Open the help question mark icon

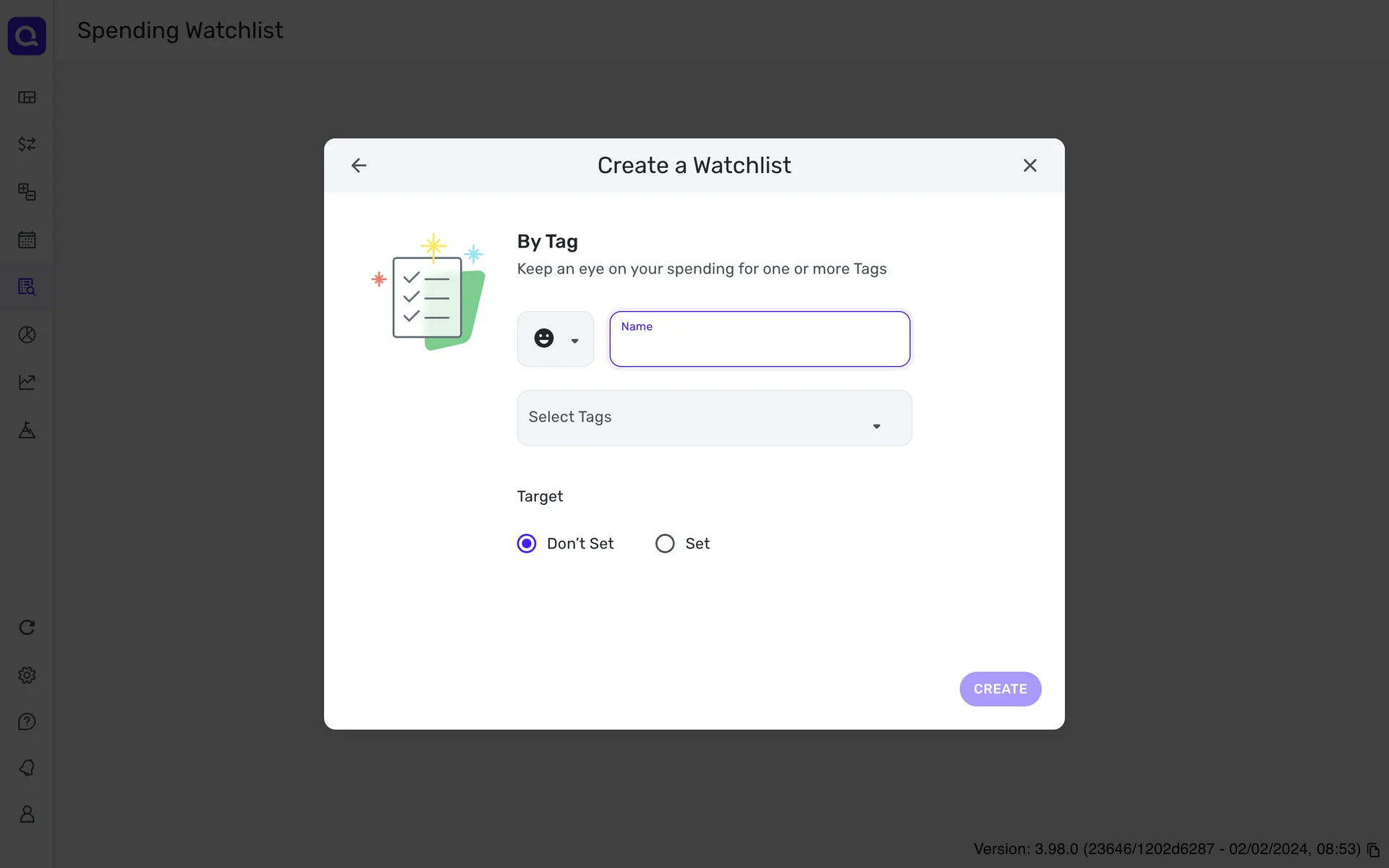click(x=27, y=722)
